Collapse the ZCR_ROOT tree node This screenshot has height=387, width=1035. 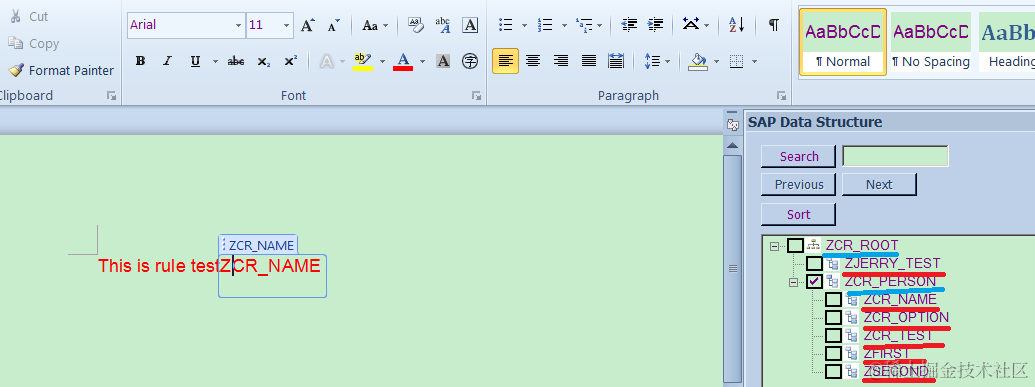pyautogui.click(x=774, y=246)
